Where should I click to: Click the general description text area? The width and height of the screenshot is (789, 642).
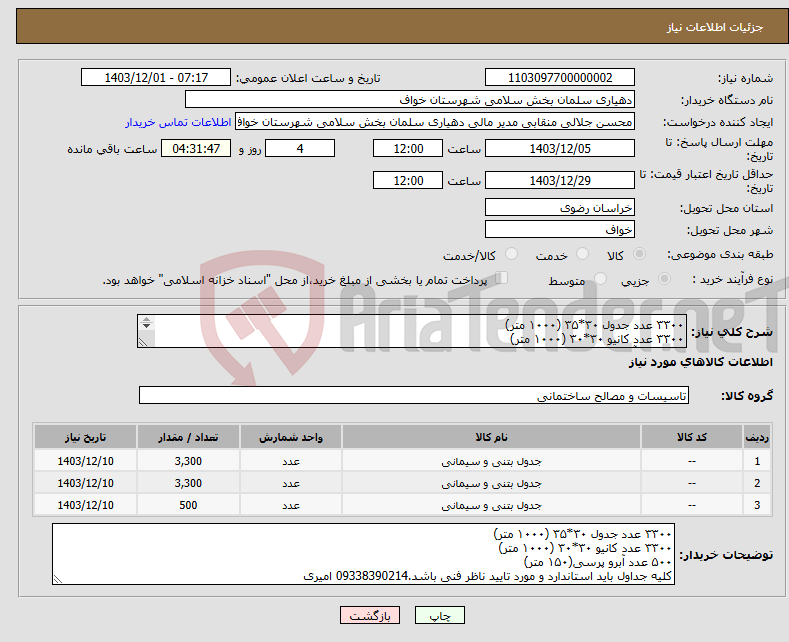[x=412, y=331]
